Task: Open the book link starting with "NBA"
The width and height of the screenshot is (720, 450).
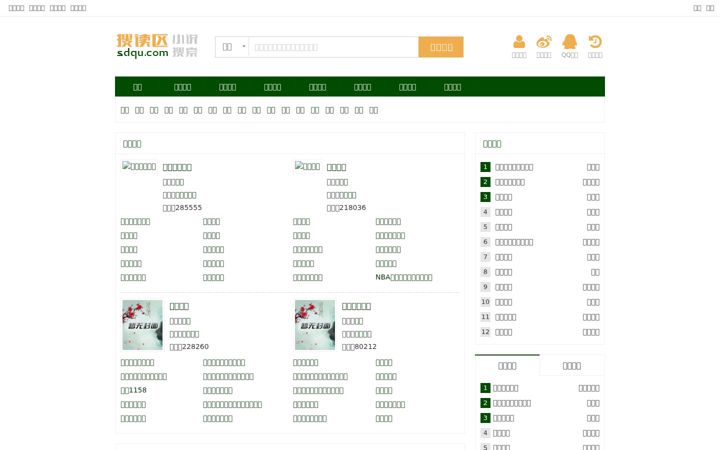Action: 404,277
